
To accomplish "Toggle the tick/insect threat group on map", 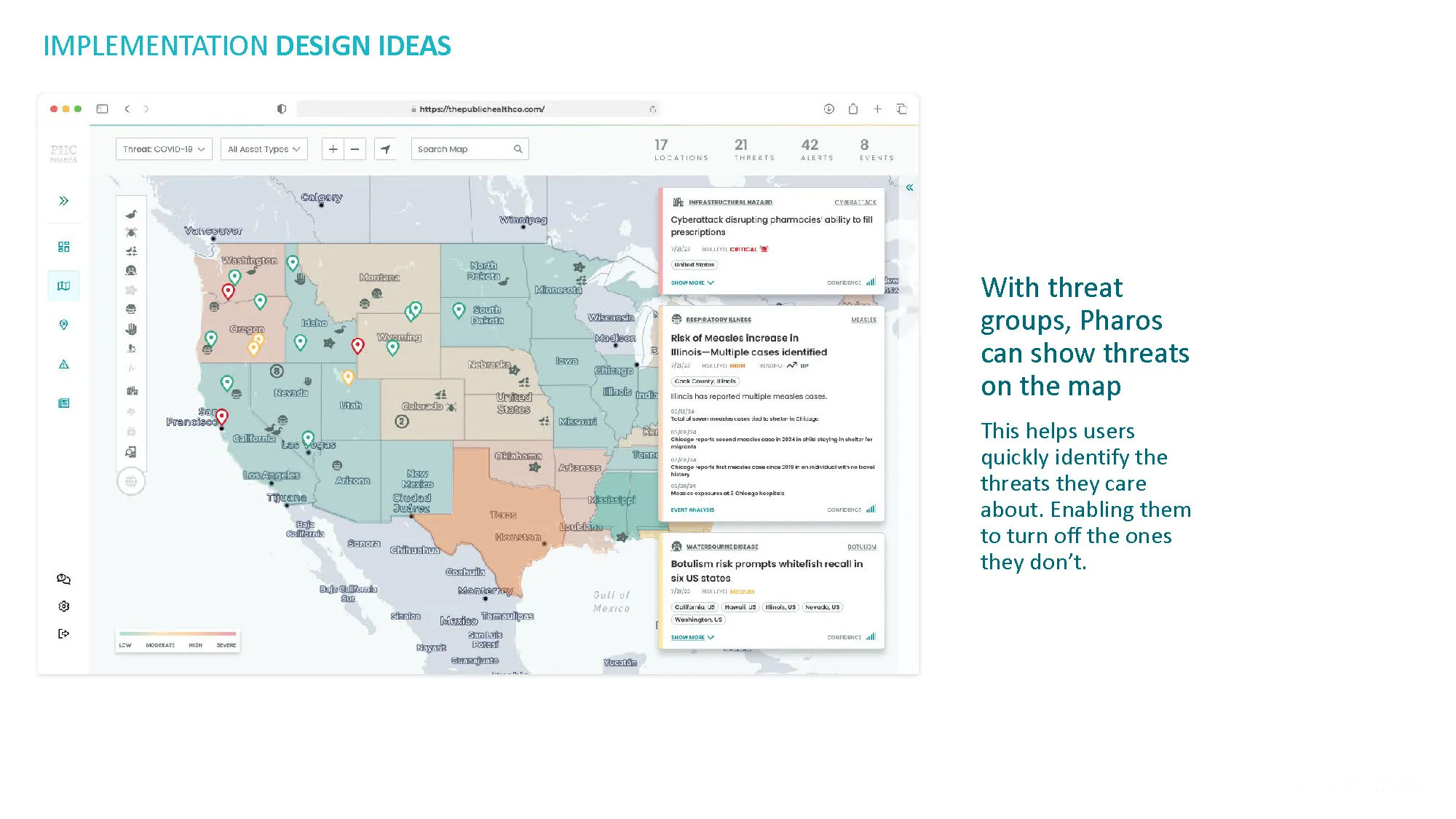I will point(131,232).
